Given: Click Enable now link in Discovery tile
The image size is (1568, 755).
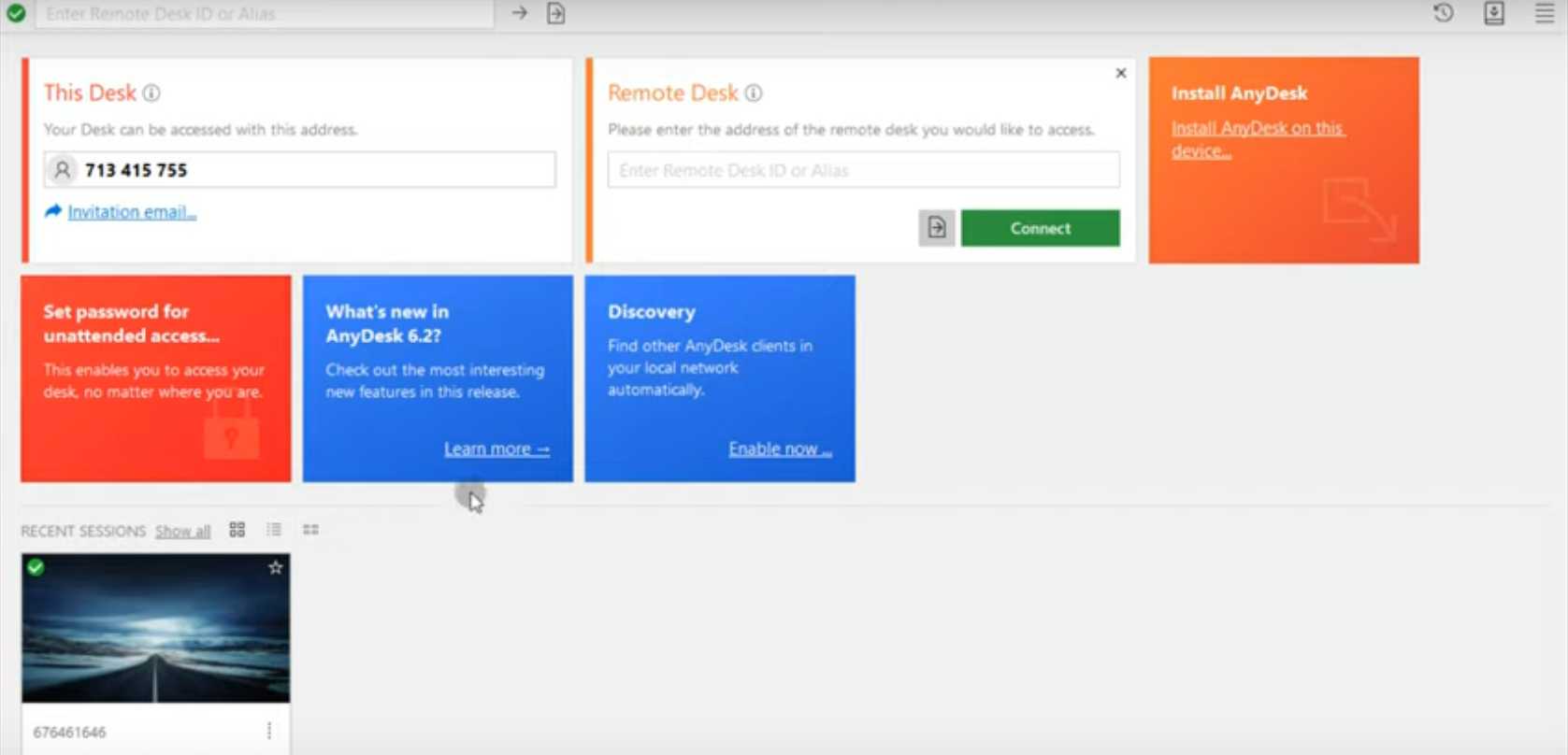Looking at the screenshot, I should click(780, 449).
